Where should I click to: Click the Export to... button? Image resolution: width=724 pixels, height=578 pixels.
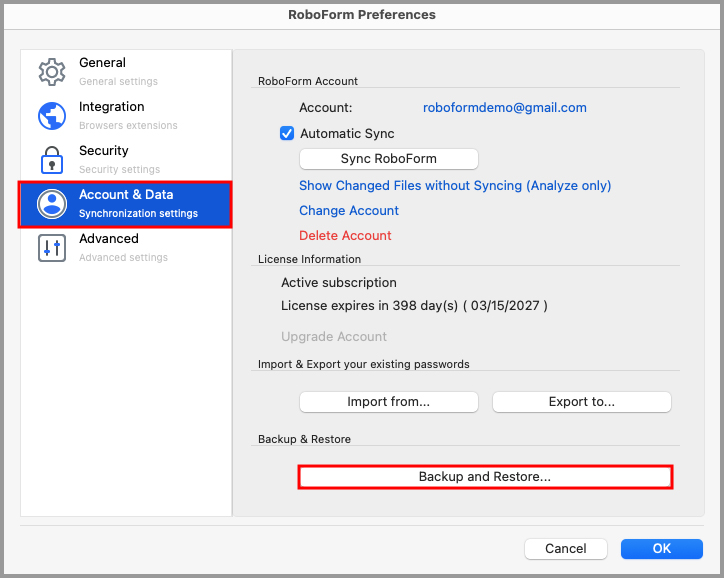pos(581,402)
